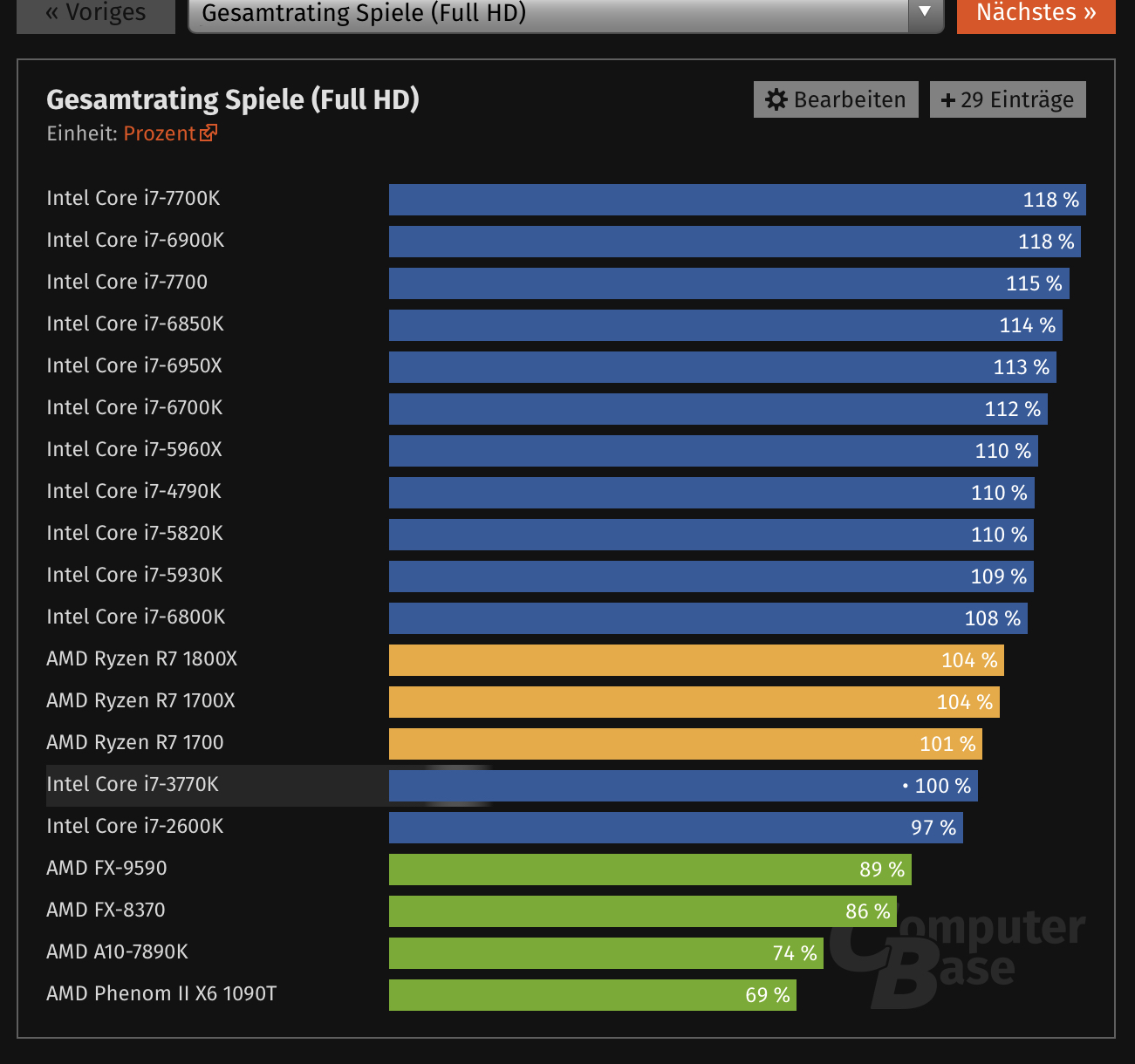The image size is (1135, 1064).
Task: Click the 113 % bar of i7-6950X
Action: (x=722, y=367)
